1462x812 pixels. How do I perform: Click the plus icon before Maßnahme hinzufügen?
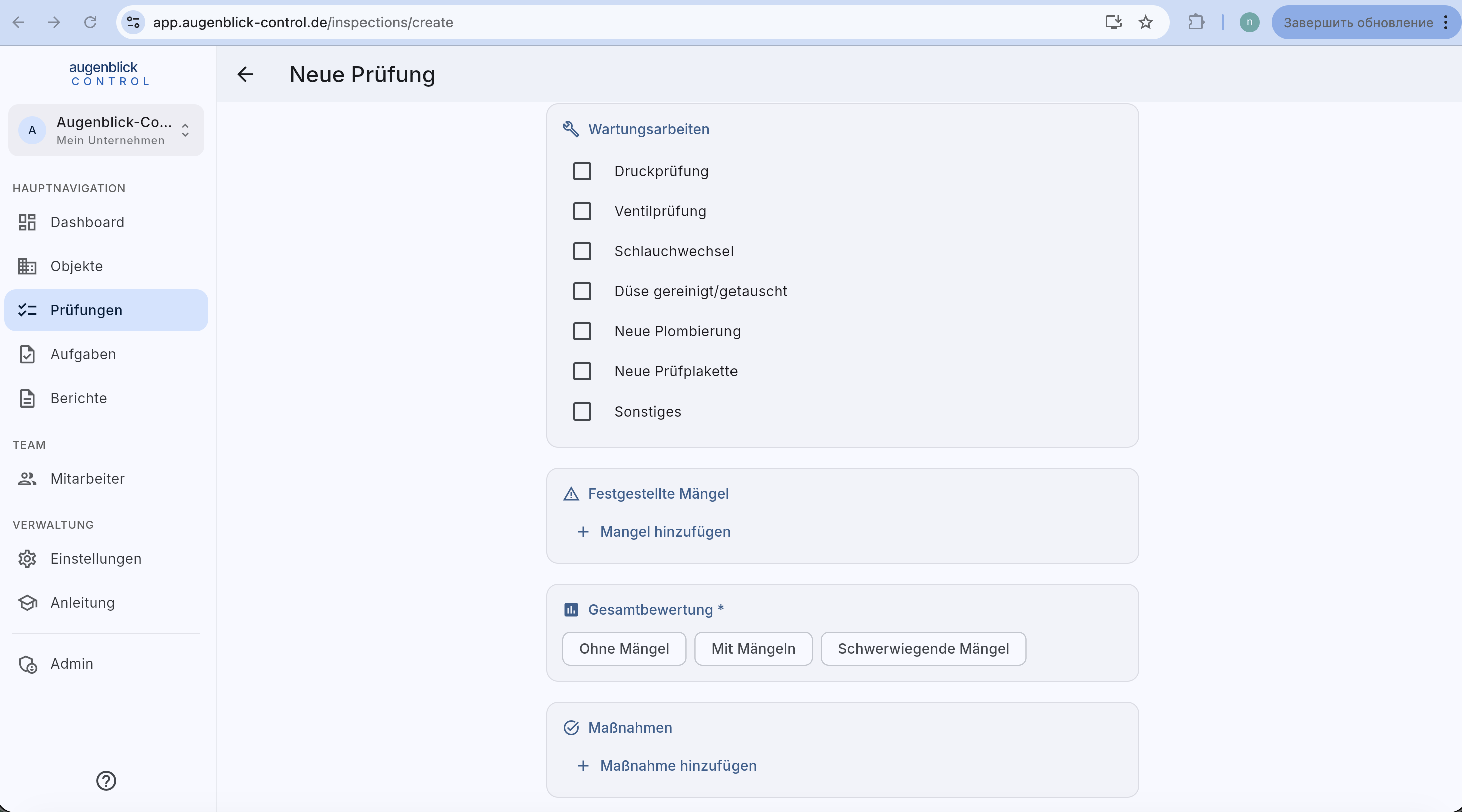pyautogui.click(x=583, y=766)
